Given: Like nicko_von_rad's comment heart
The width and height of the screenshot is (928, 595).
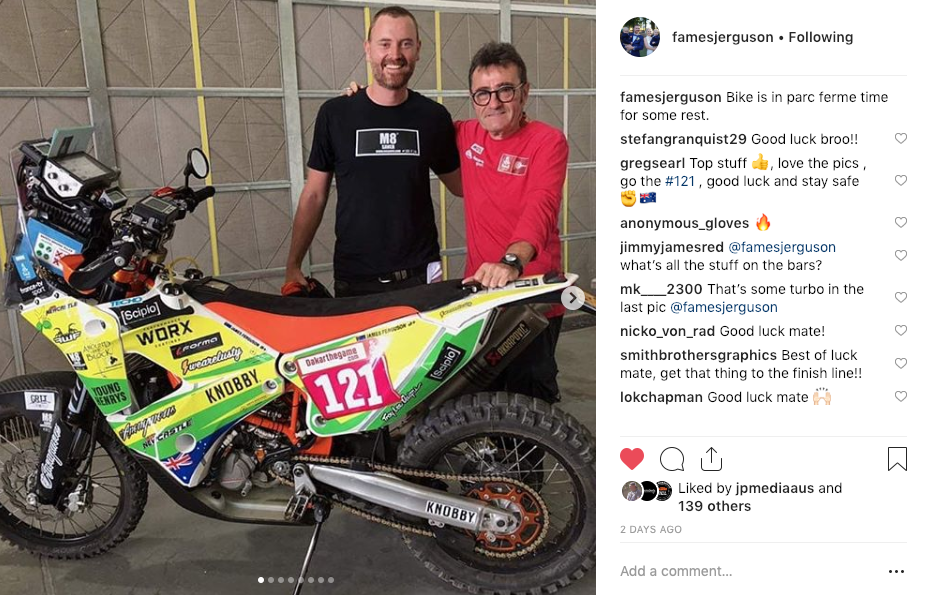Looking at the screenshot, I should [x=900, y=330].
